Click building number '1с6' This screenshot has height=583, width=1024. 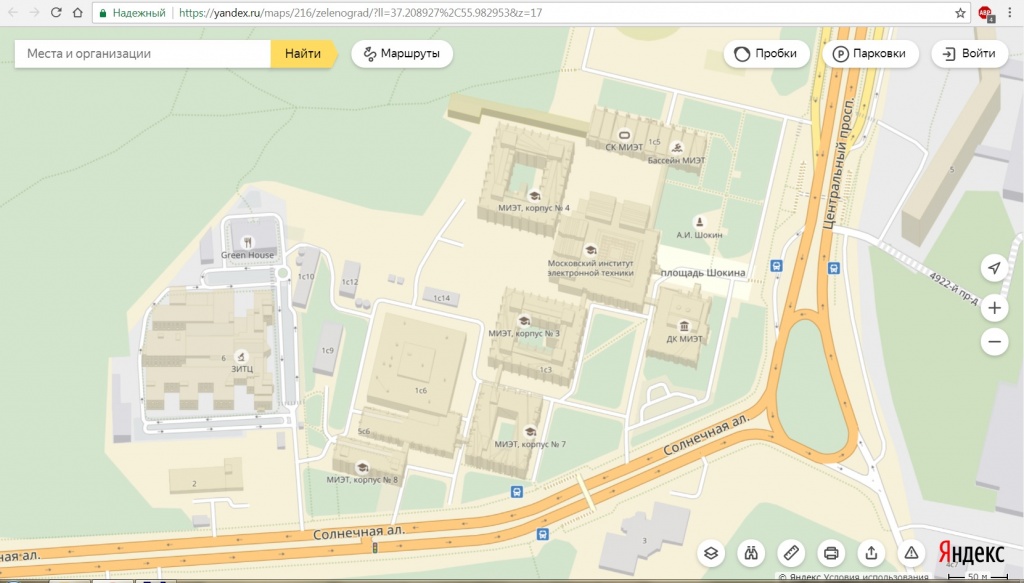(x=421, y=390)
